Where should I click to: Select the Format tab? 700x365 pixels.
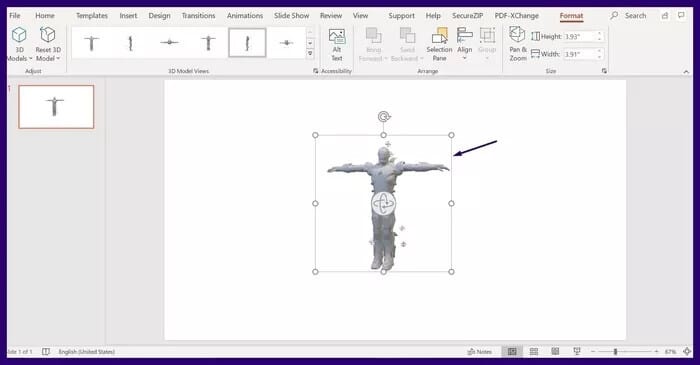pos(571,16)
